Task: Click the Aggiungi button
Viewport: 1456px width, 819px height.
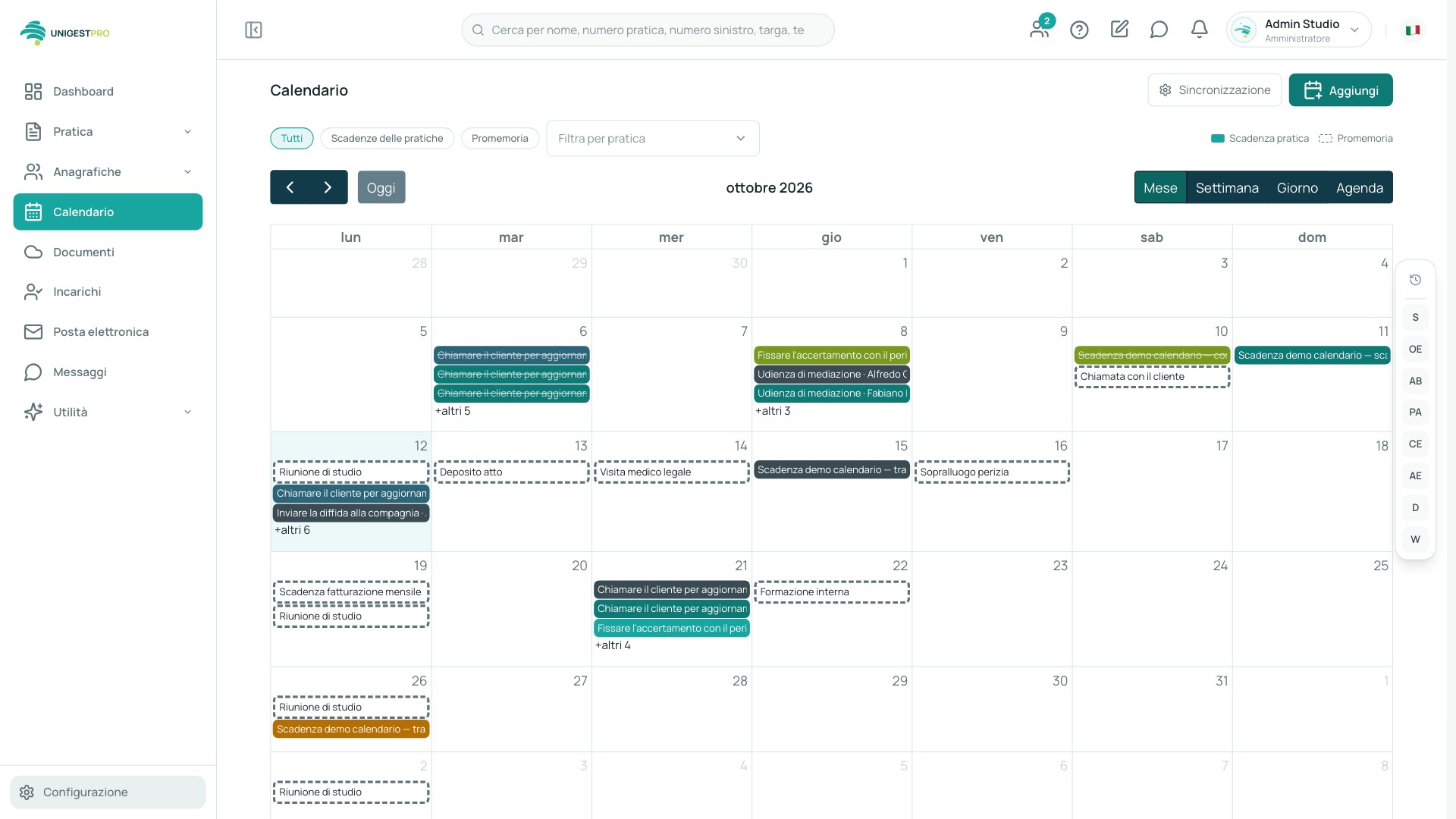Action: coord(1340,90)
